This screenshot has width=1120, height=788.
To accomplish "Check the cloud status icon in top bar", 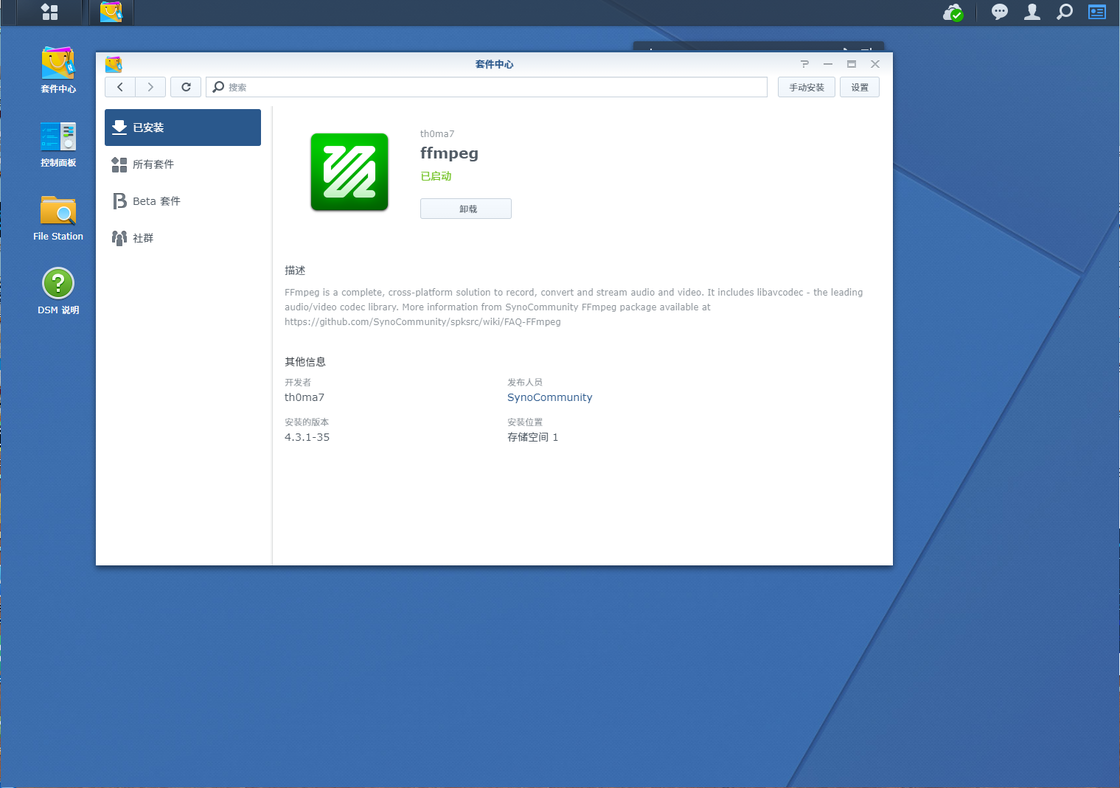I will click(x=953, y=12).
